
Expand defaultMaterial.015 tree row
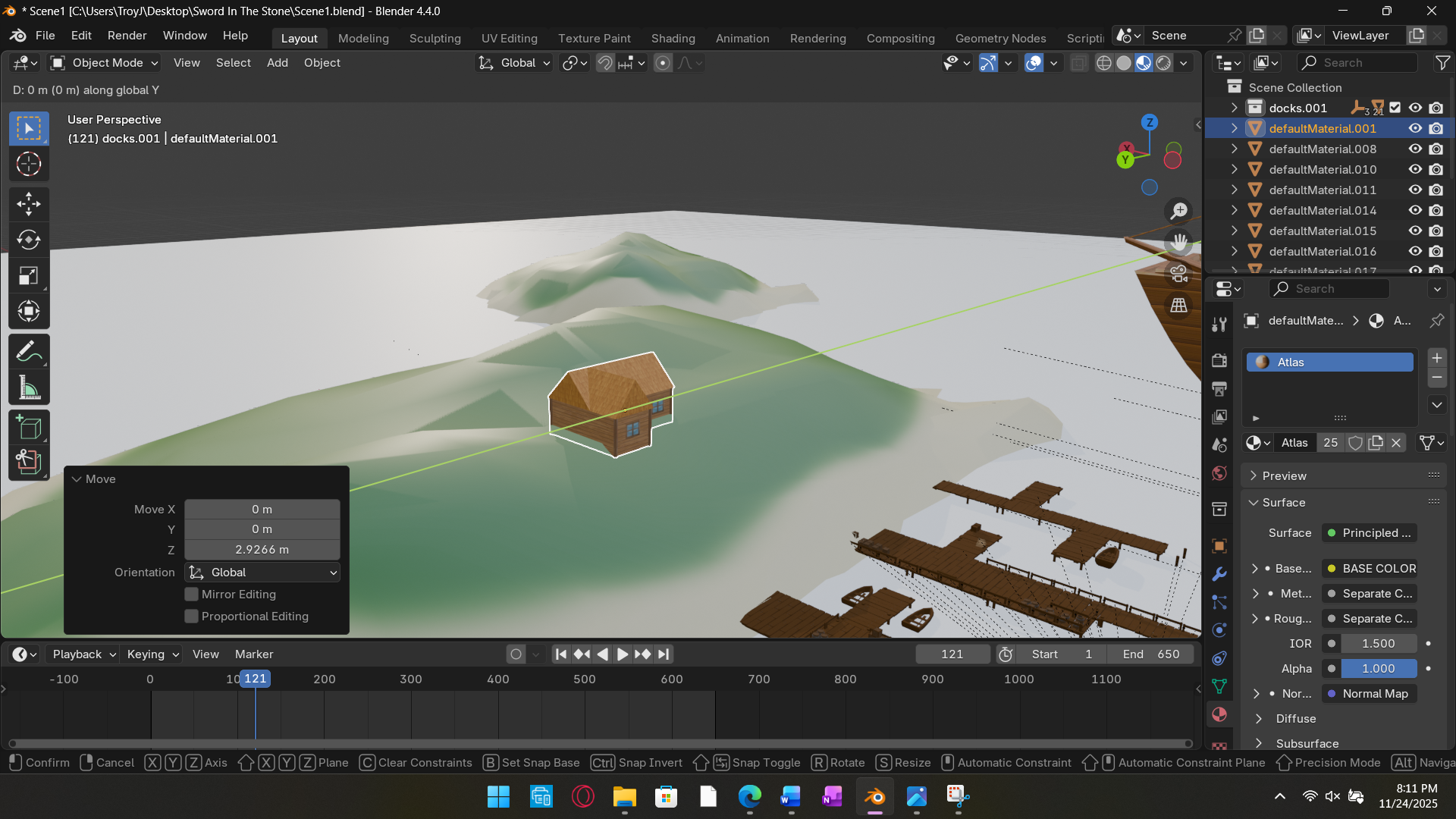coord(1234,231)
